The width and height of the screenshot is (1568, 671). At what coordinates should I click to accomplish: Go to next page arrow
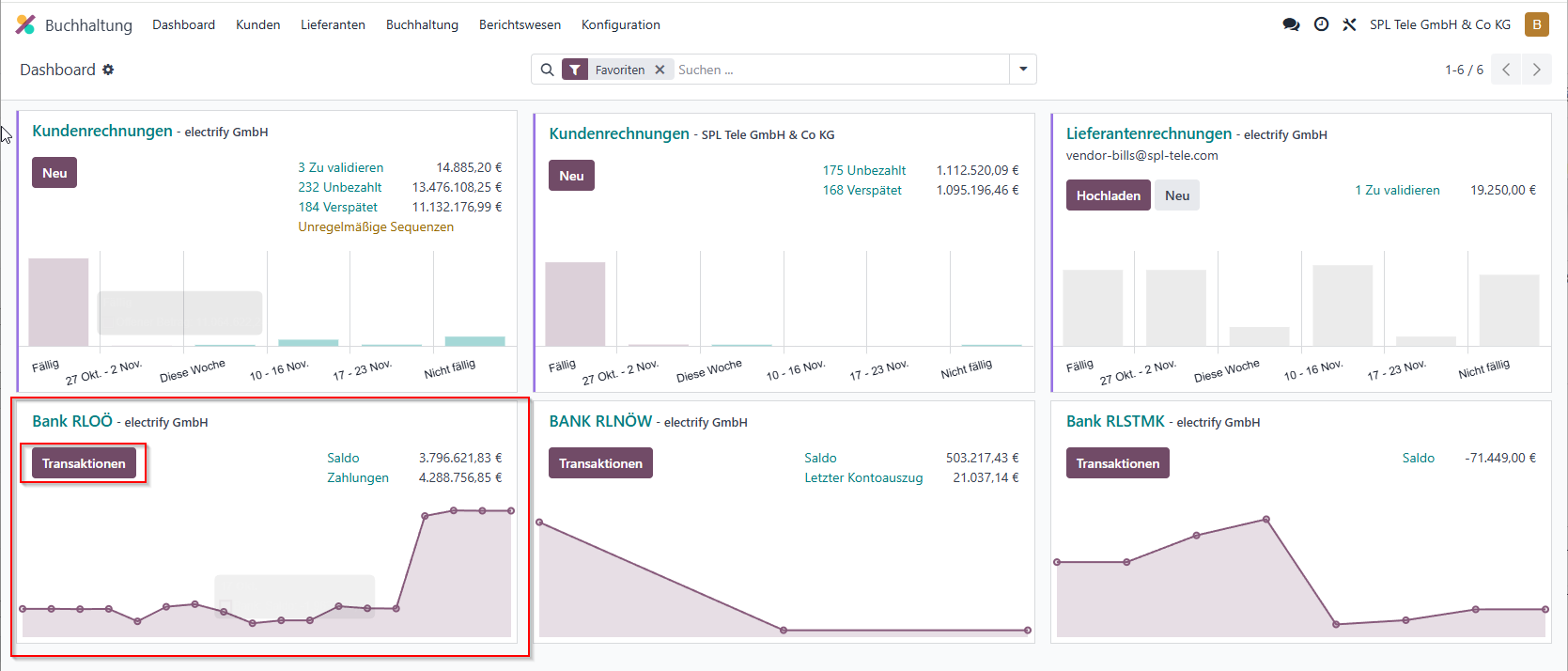[1537, 70]
